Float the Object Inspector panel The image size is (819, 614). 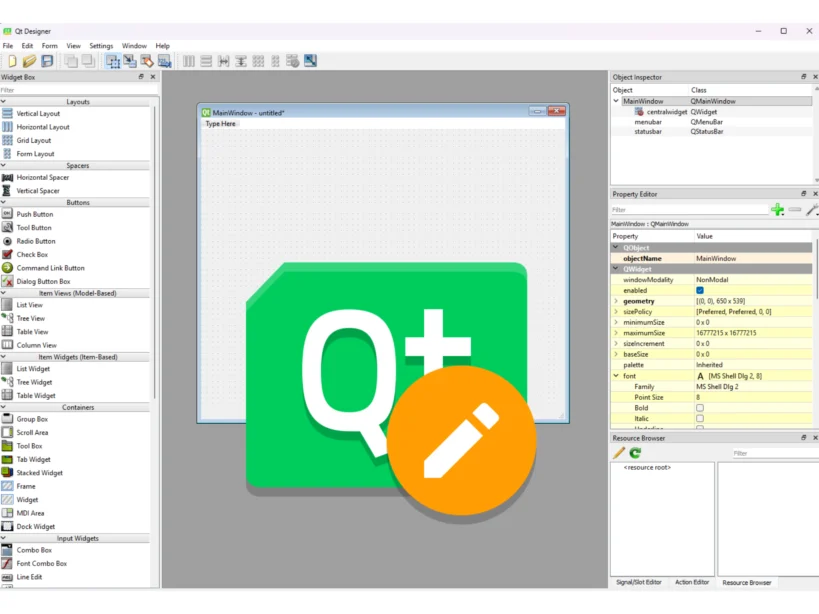(x=803, y=77)
